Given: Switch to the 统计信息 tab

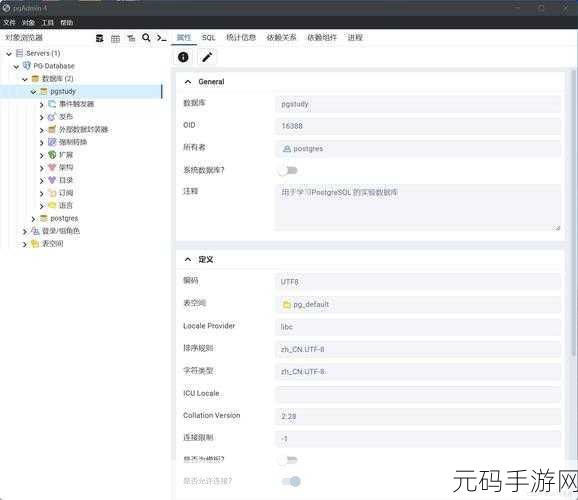Looking at the screenshot, I should (241, 37).
